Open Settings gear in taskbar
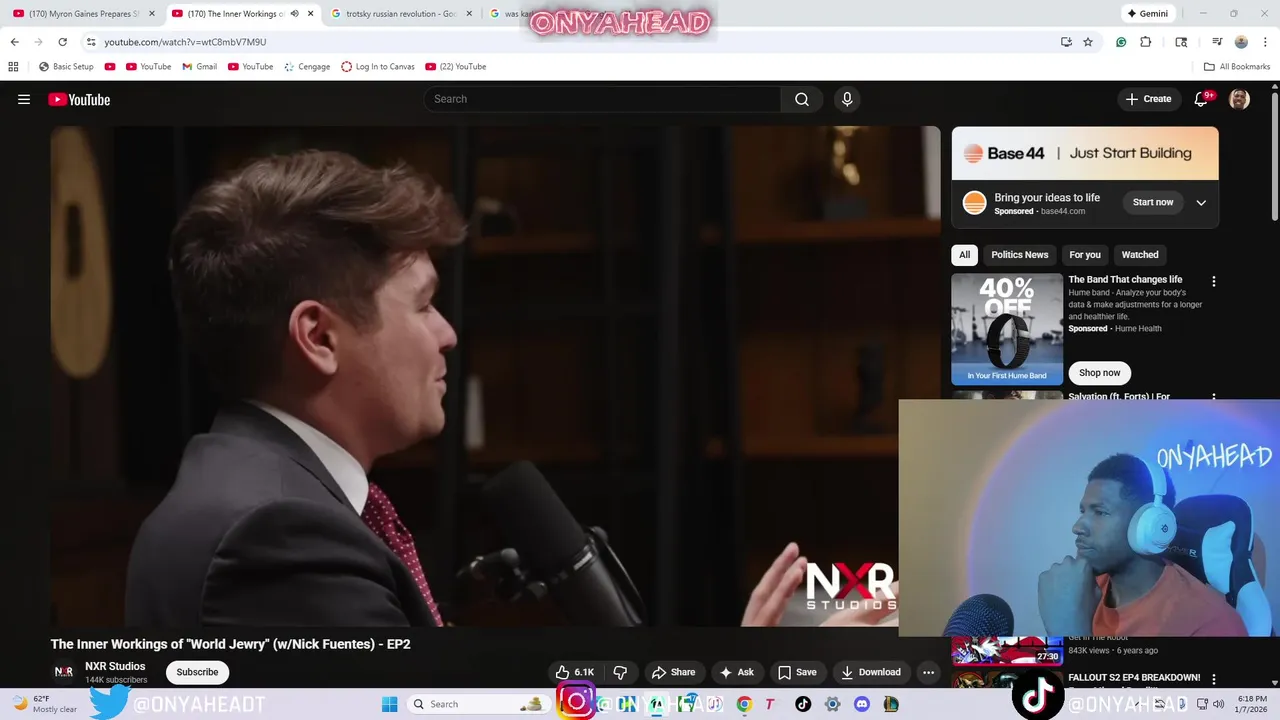 click(832, 704)
